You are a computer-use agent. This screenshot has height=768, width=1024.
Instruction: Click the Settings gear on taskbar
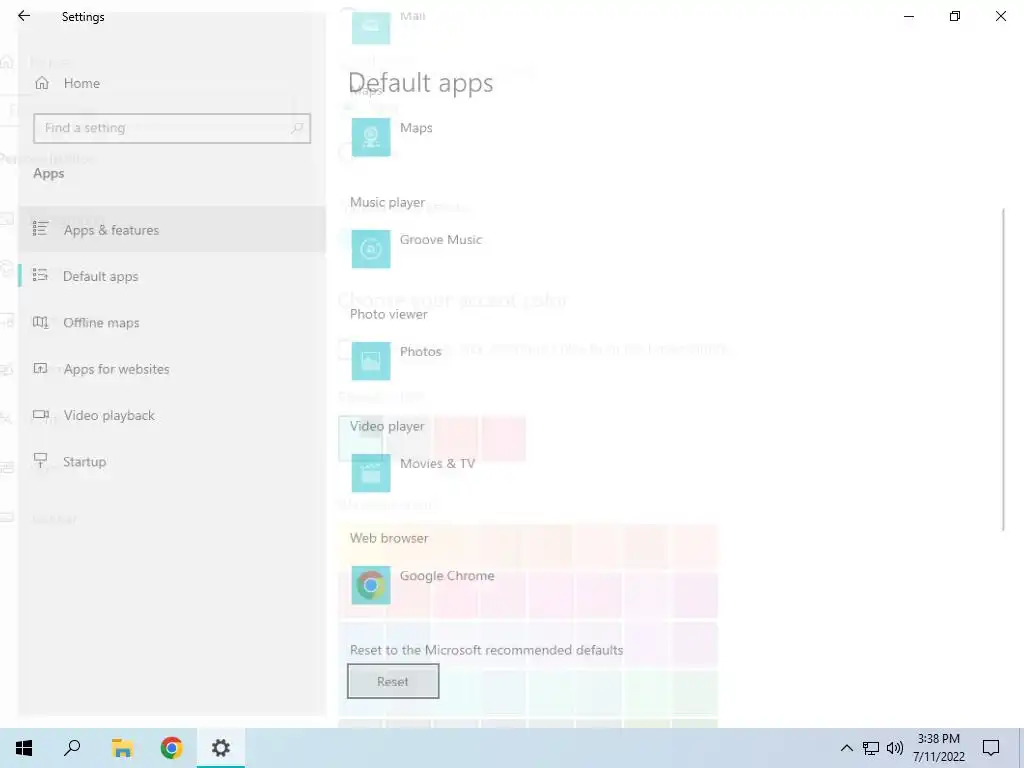pos(221,748)
